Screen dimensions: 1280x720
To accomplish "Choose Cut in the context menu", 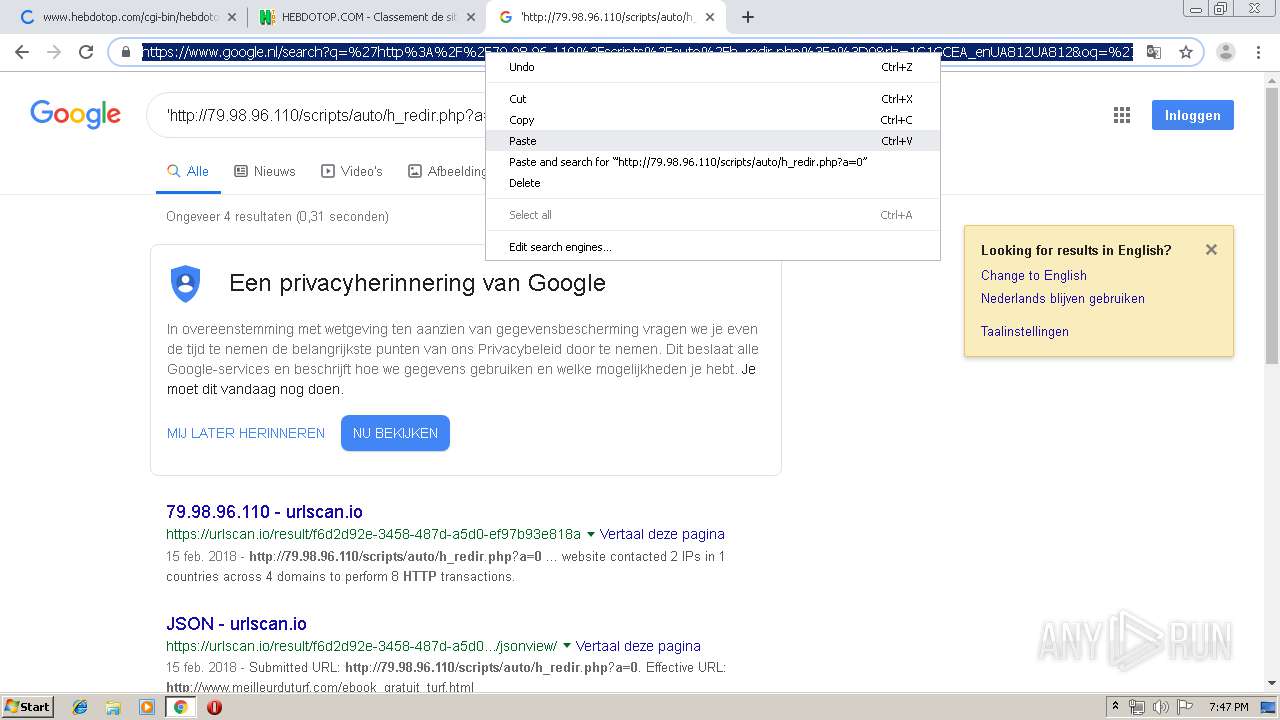I will [712, 99].
